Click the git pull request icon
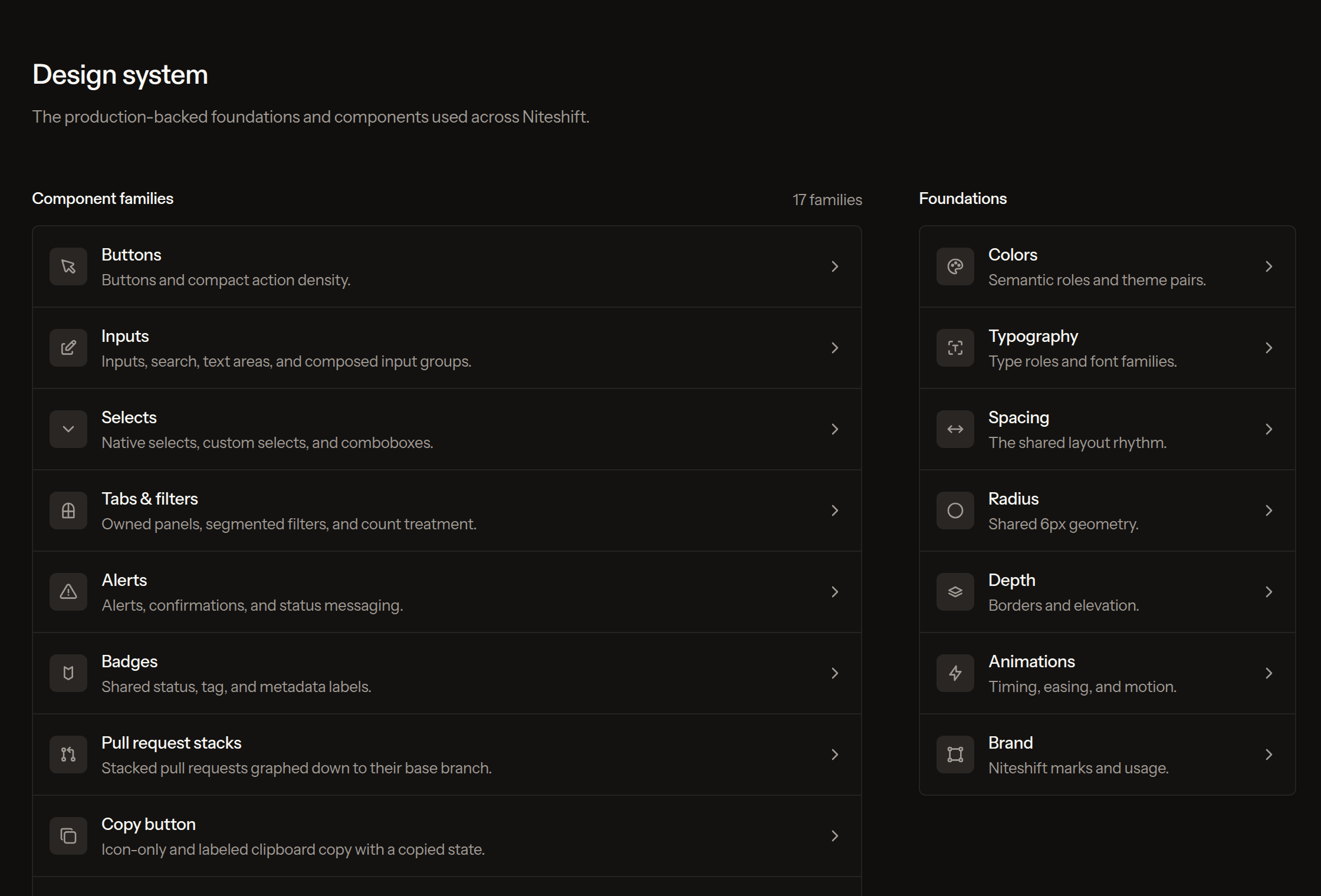This screenshot has width=1321, height=896. click(x=68, y=755)
